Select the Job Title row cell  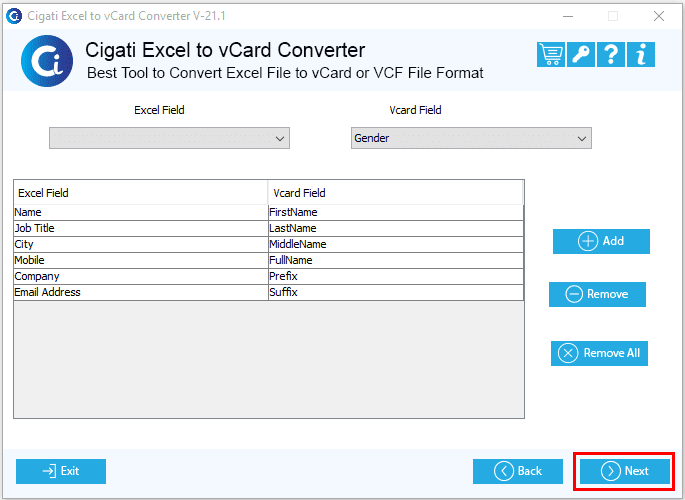(141, 228)
